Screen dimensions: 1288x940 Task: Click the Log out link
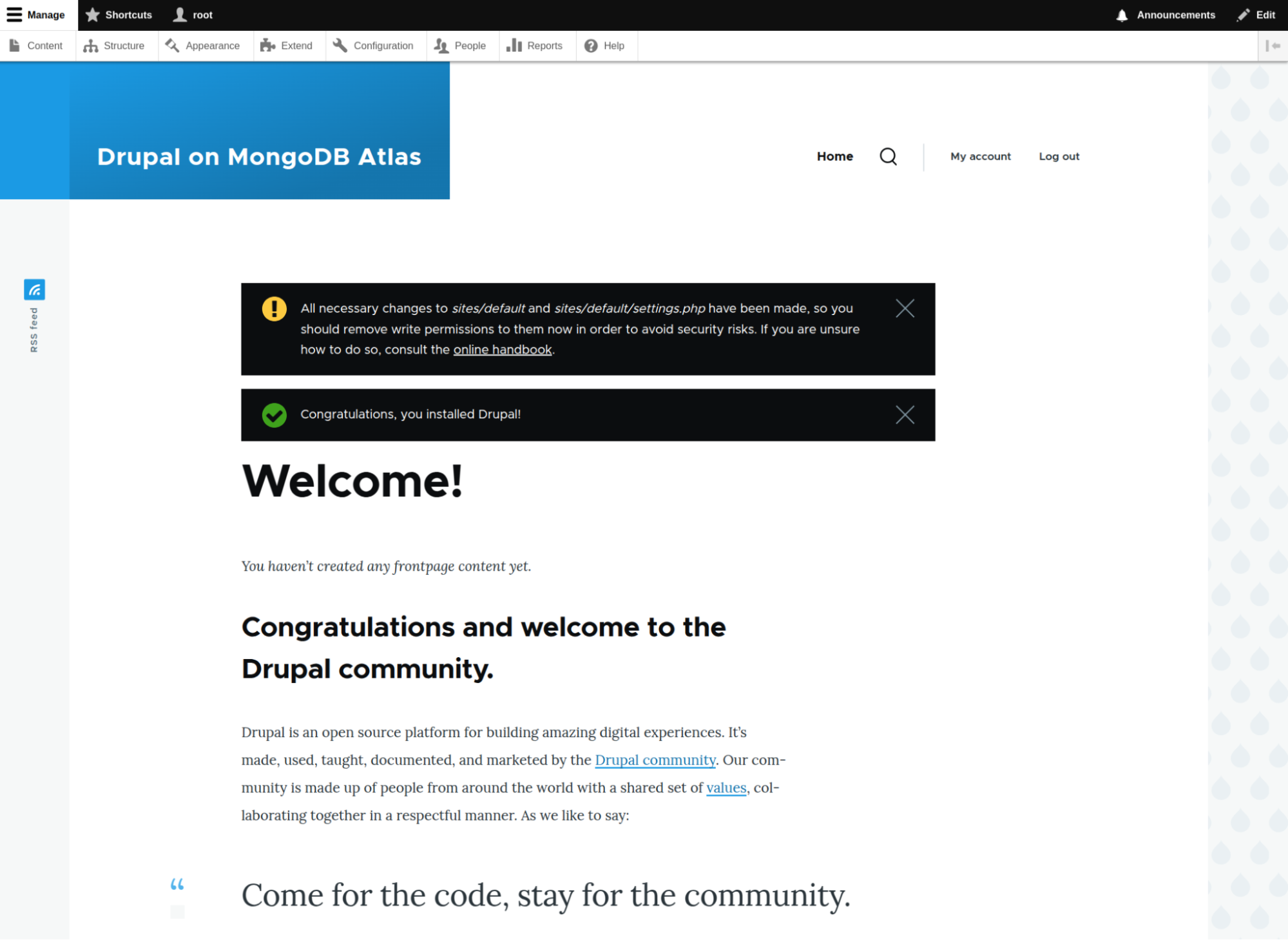tap(1059, 157)
